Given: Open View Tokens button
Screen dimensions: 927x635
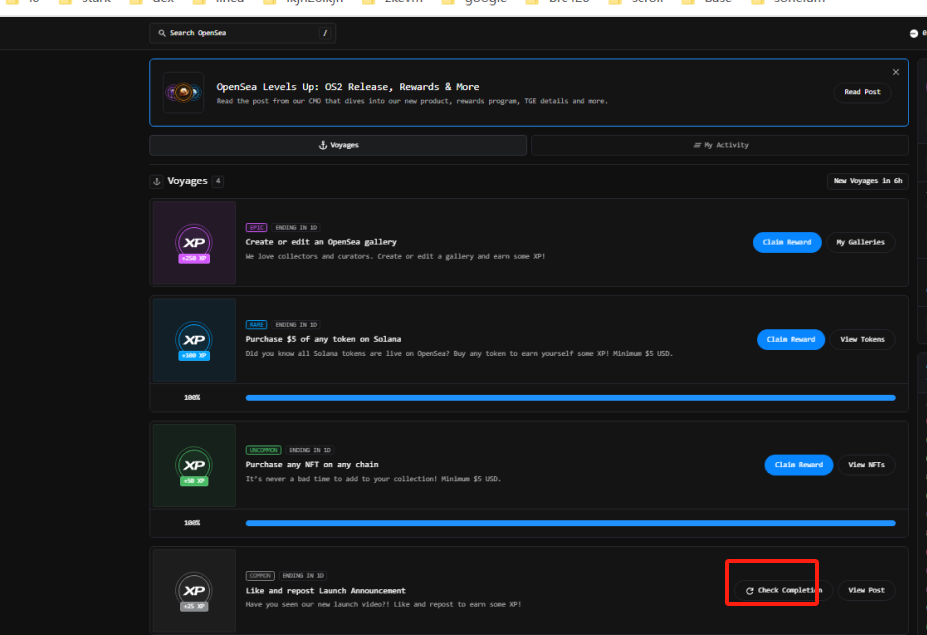Looking at the screenshot, I should [862, 339].
